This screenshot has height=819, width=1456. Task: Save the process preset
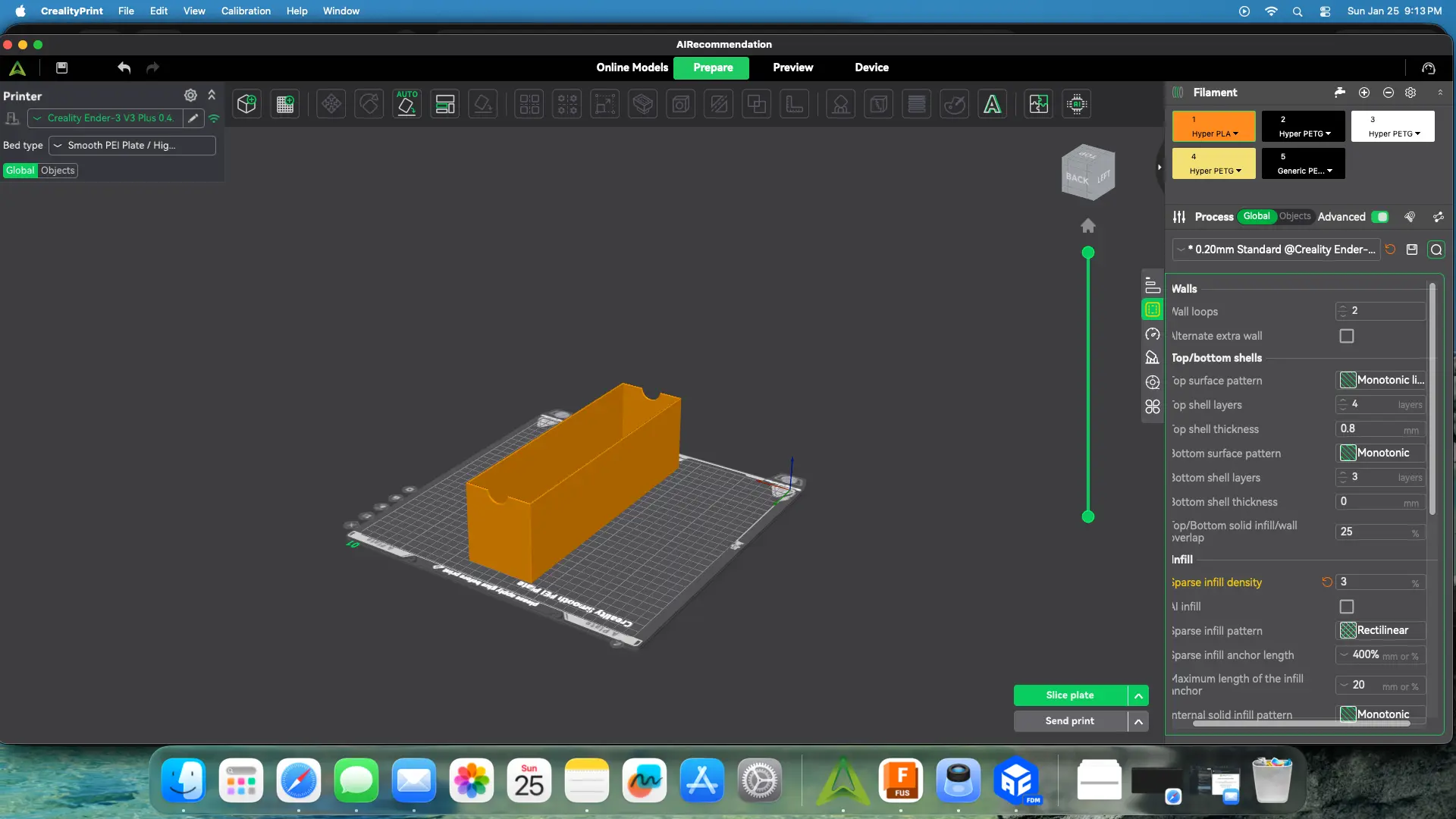[1412, 249]
